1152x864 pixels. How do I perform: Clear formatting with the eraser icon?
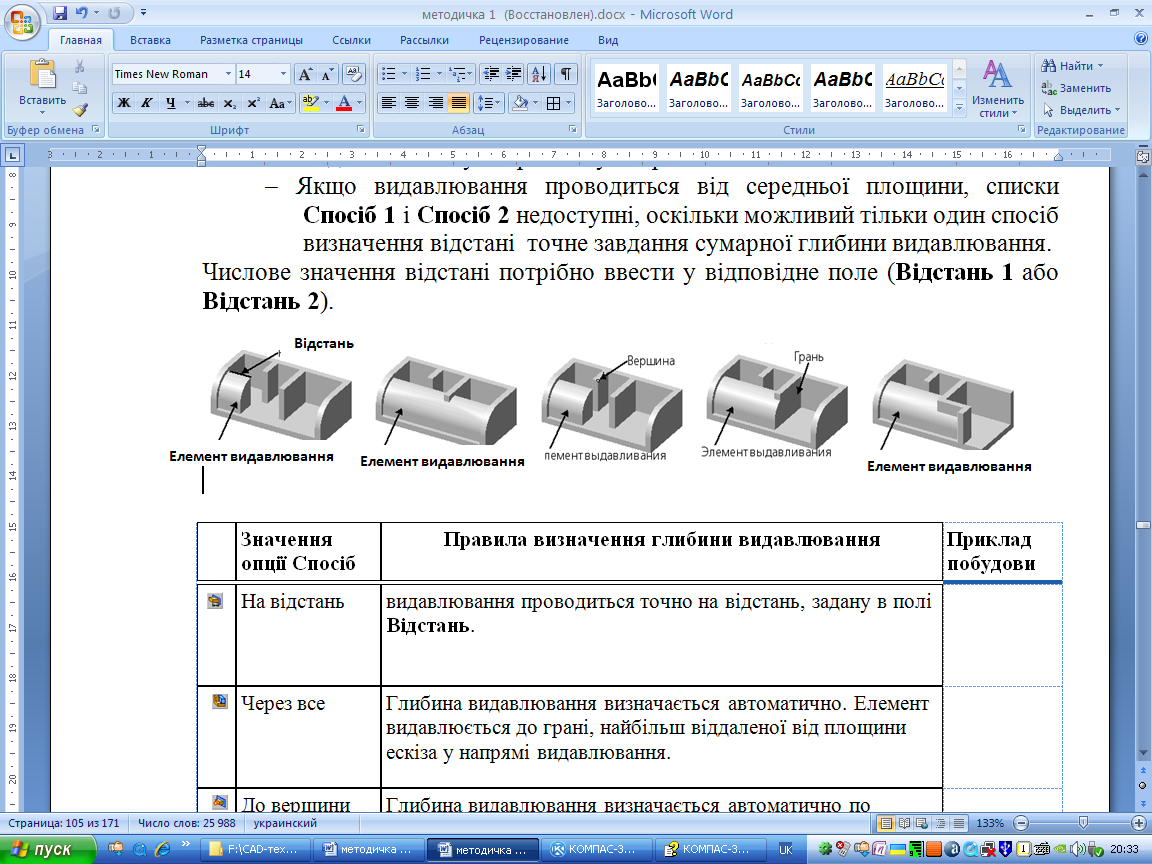(x=353, y=74)
